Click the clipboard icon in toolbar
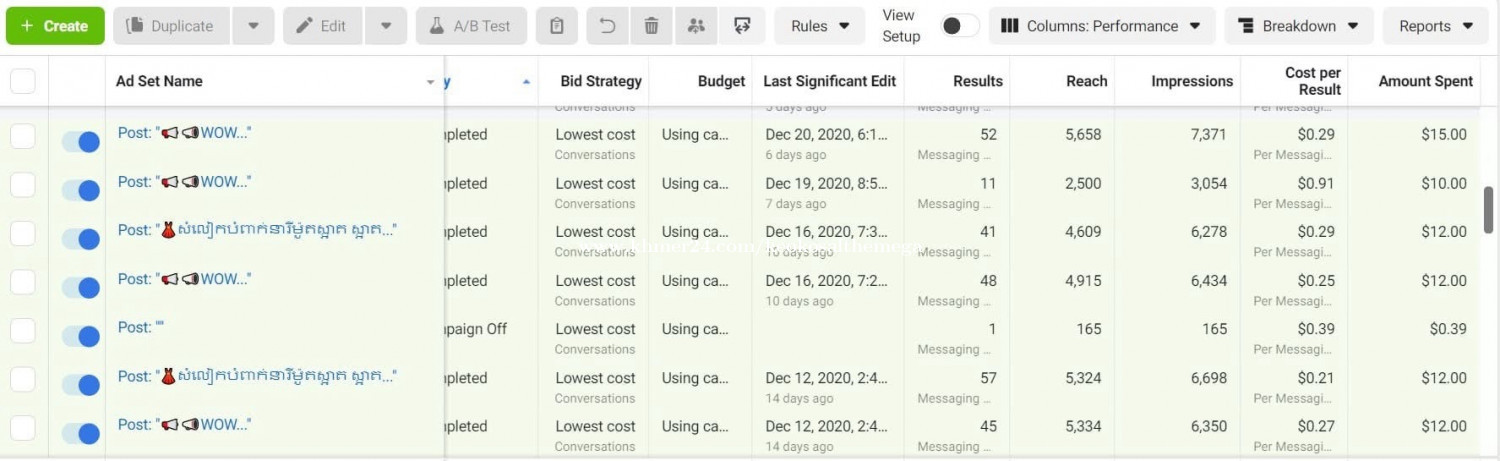1500x461 pixels. (557, 26)
